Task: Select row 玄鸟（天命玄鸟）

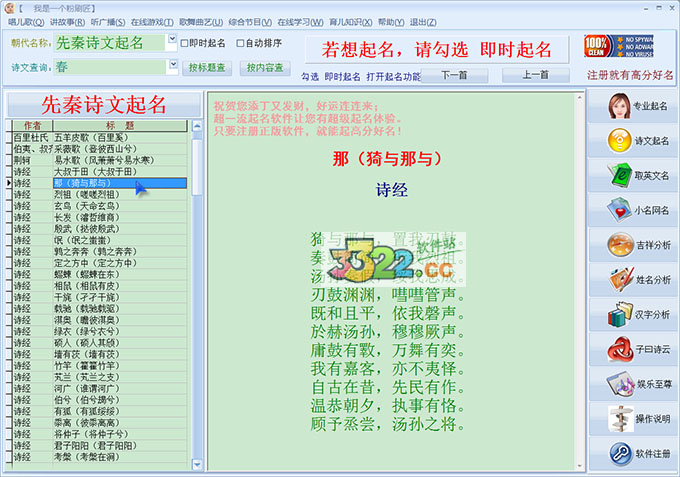Action: (120, 206)
